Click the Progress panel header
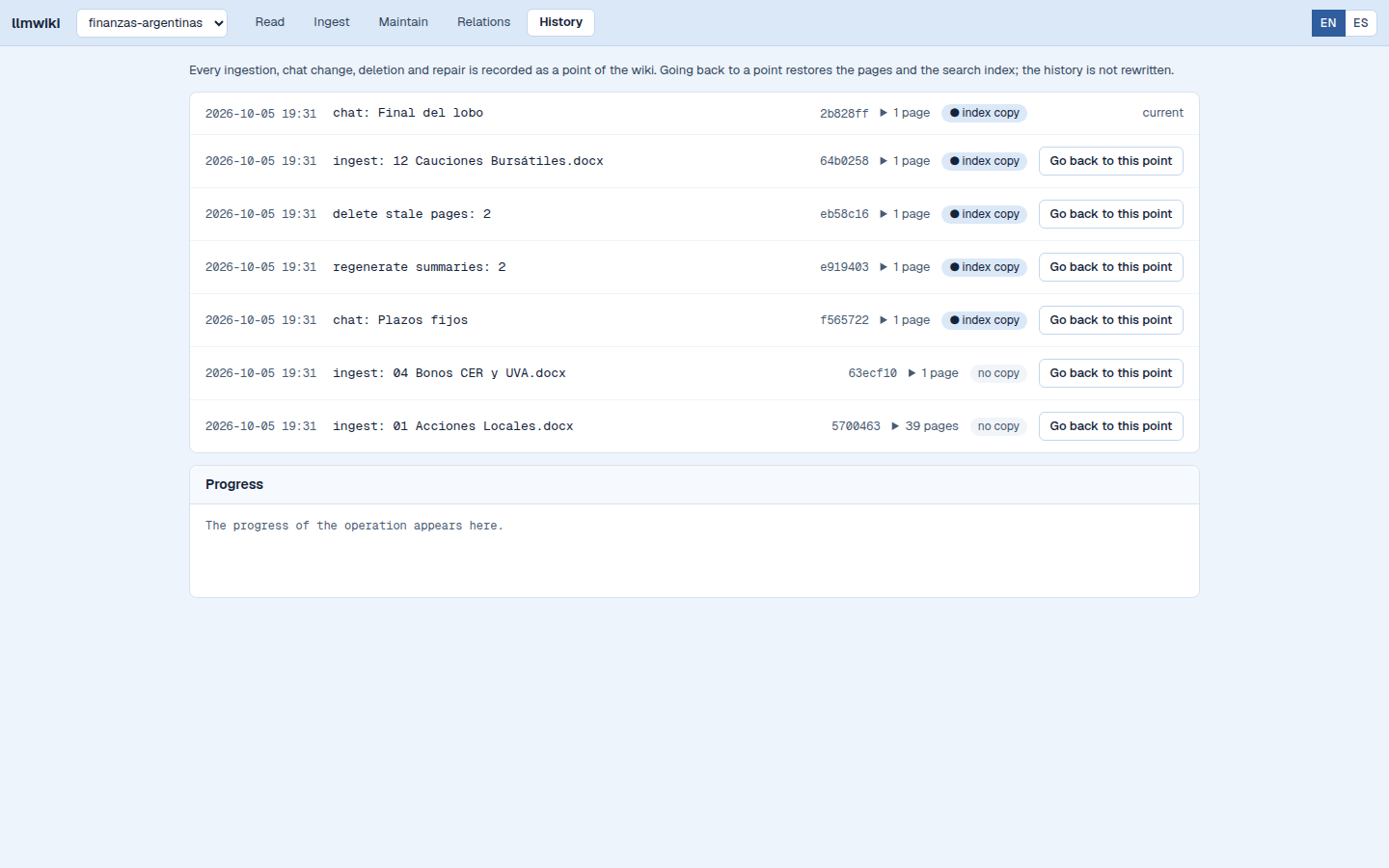Screen dimensions: 1389x868 (x=694, y=485)
